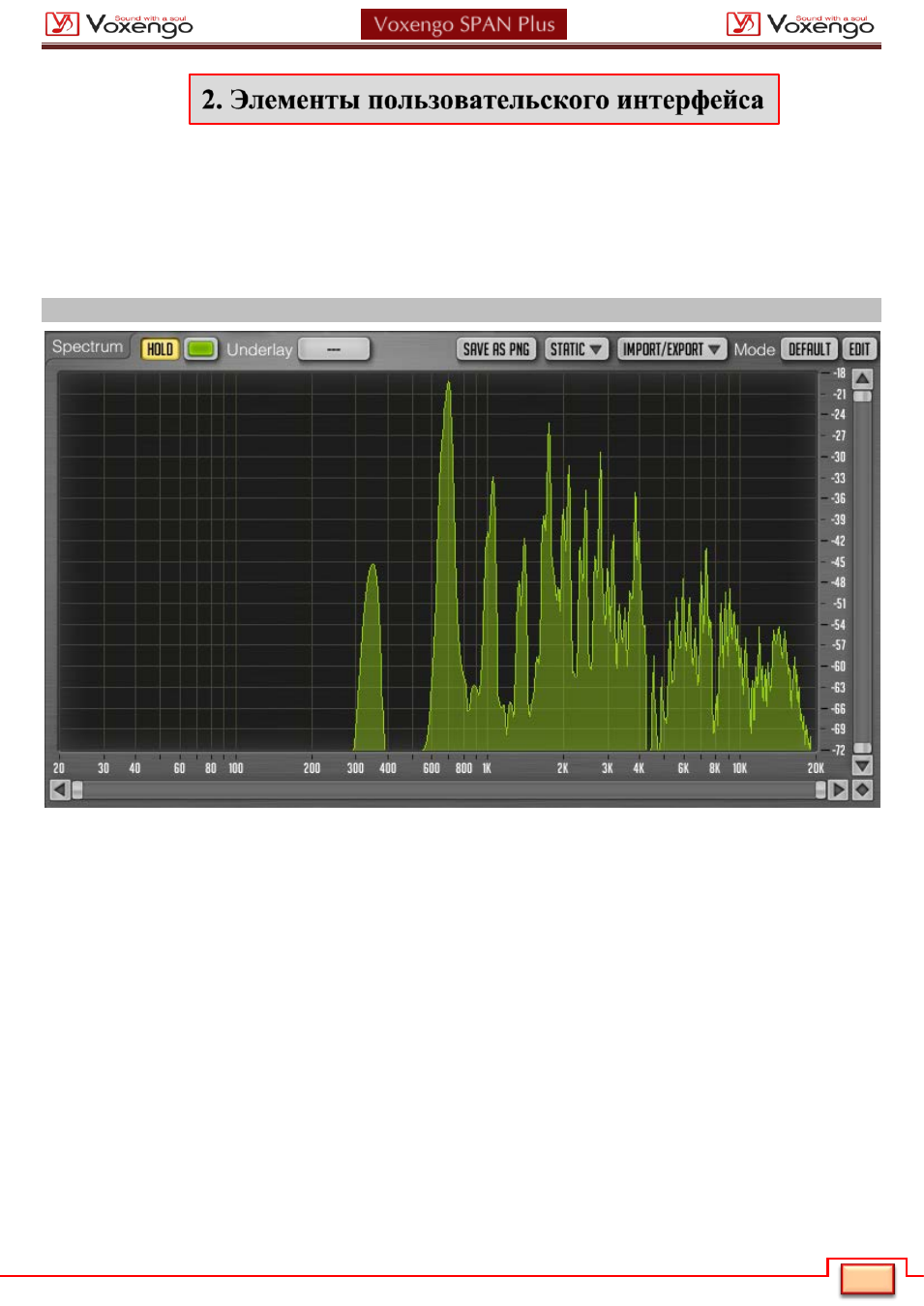Click the horizontal frequency scrollbar track
Image resolution: width=924 pixels, height=1306 pixels.
coord(449,789)
